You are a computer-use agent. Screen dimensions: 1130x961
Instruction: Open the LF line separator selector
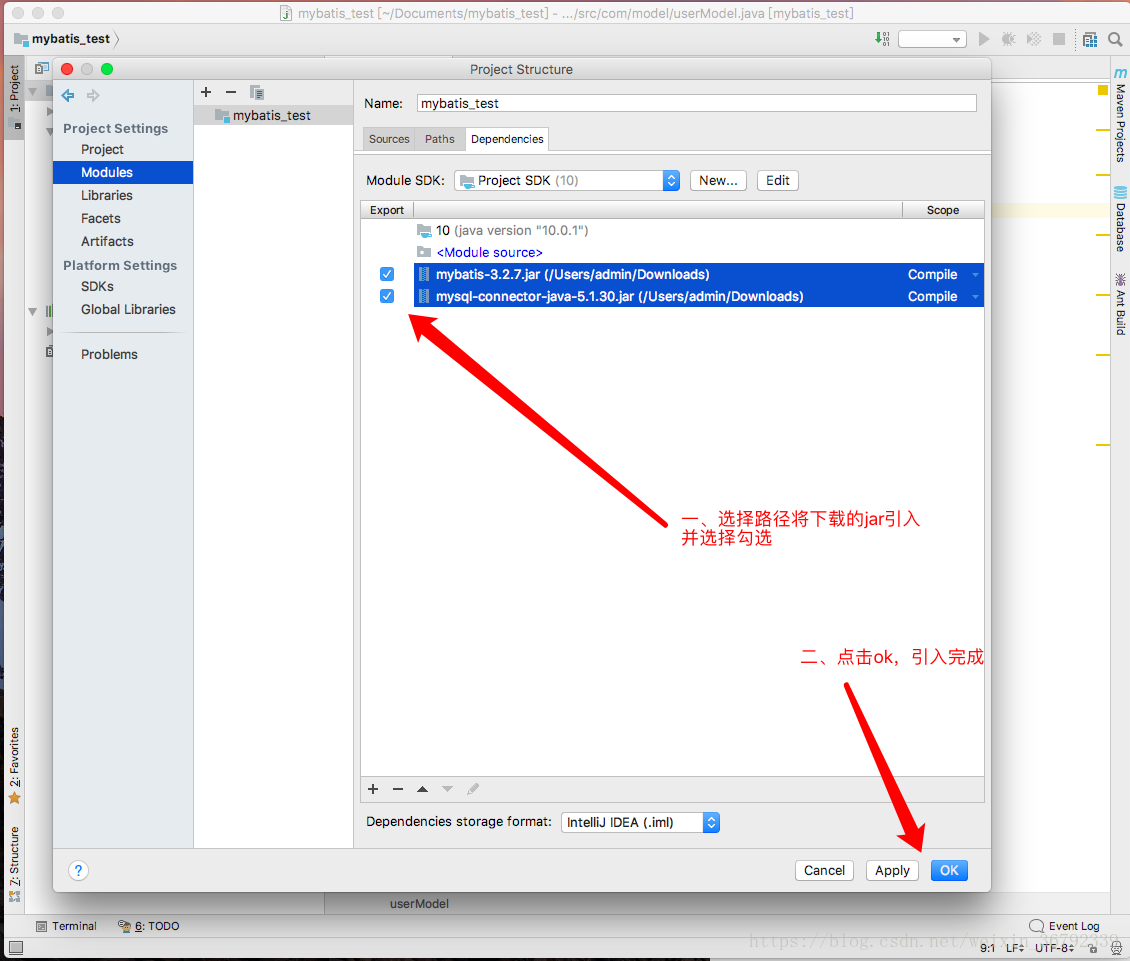pyautogui.click(x=1015, y=947)
